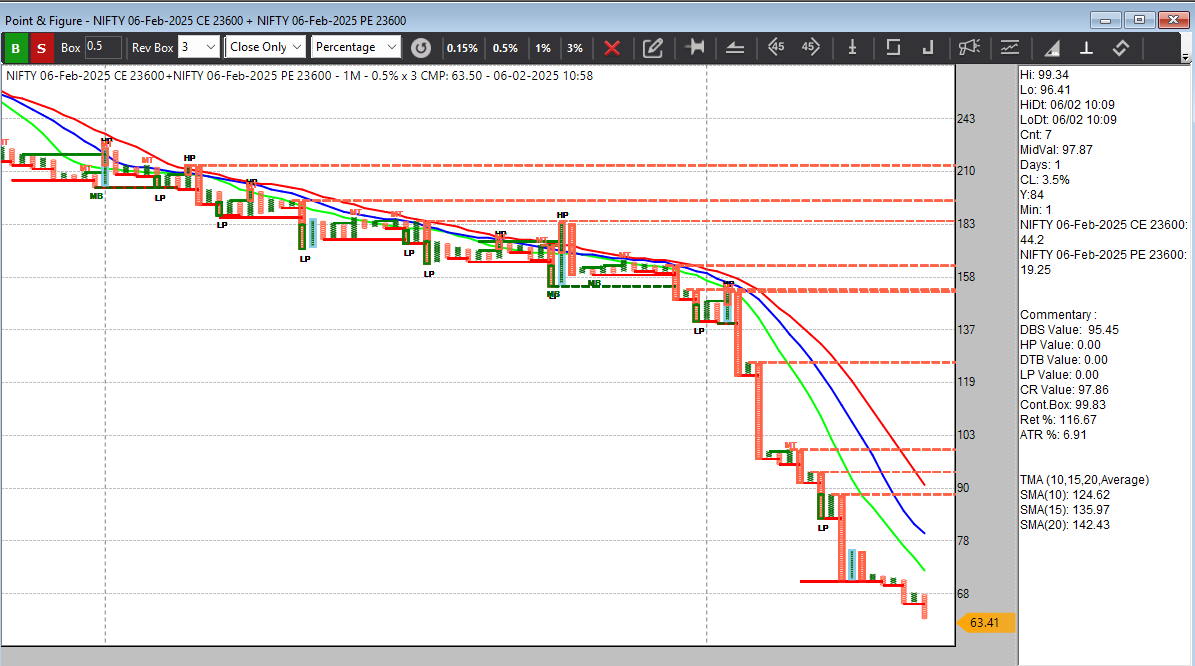Toggle the 0.5% box size option
The image size is (1195, 666).
[x=505, y=47]
